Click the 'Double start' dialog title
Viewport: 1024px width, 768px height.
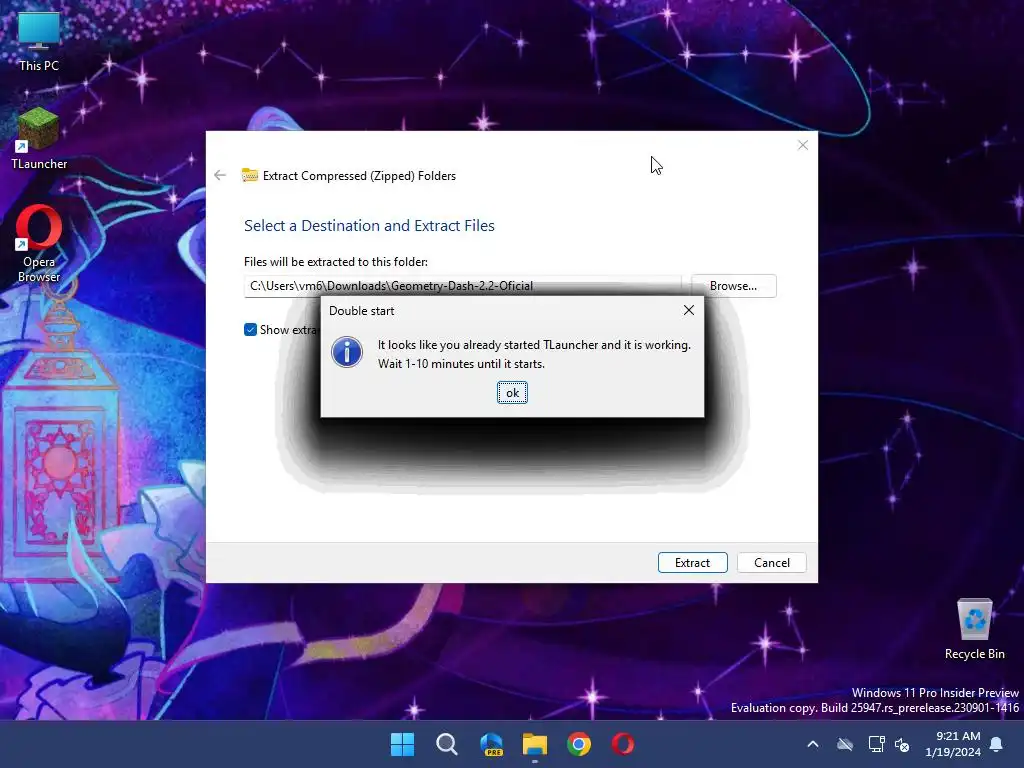tap(361, 311)
